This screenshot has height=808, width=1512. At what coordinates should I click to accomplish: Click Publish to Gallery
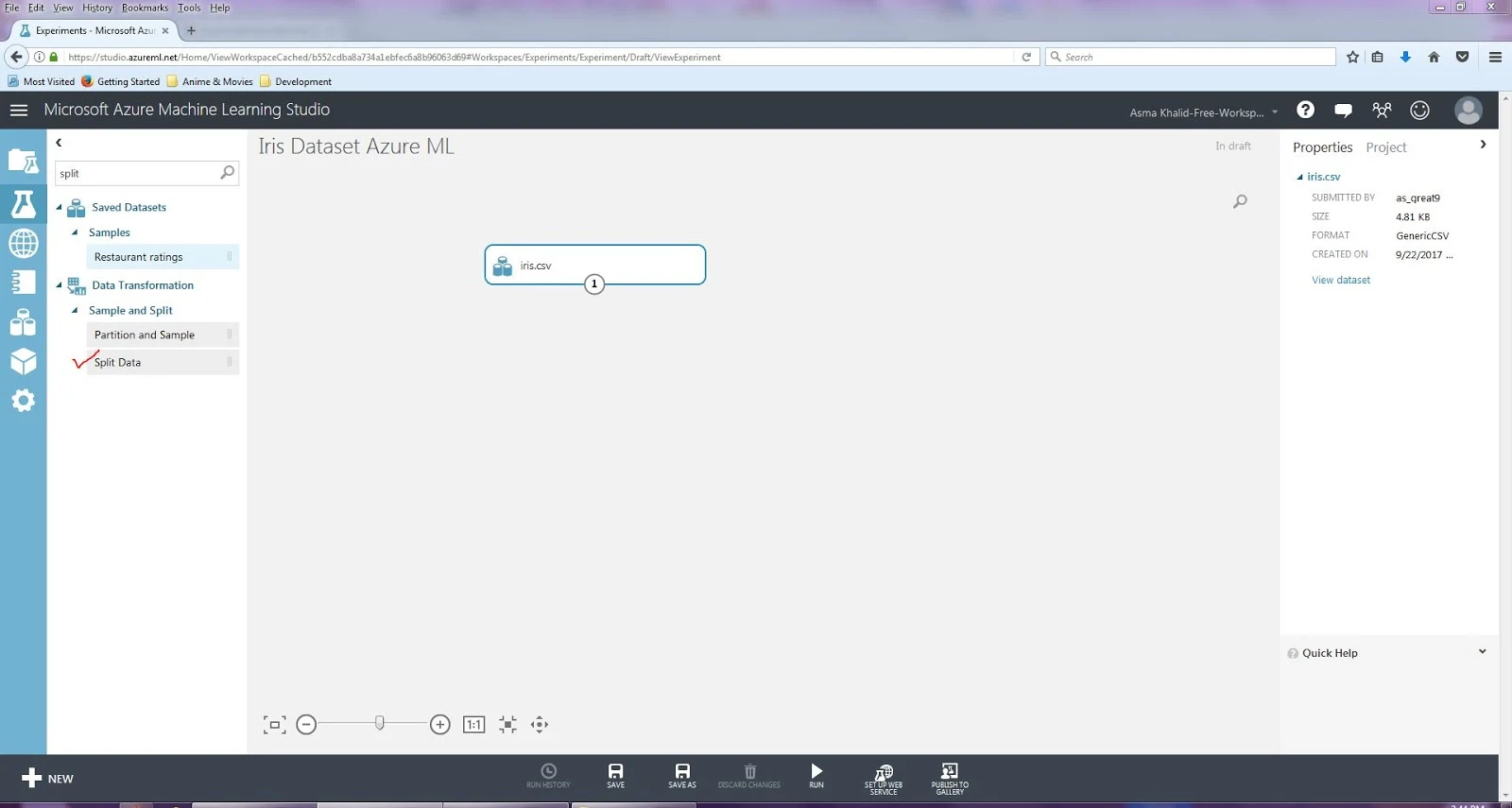950,779
